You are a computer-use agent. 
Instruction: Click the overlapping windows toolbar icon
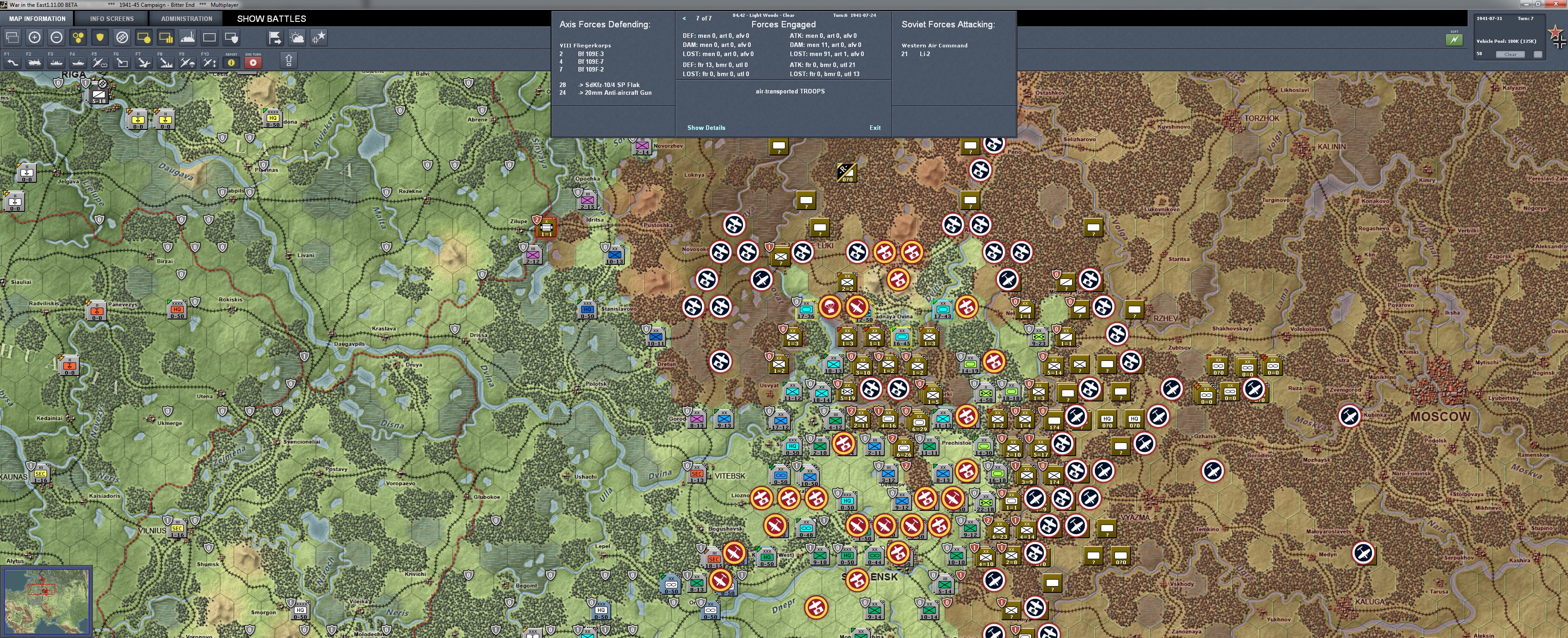click(12, 38)
